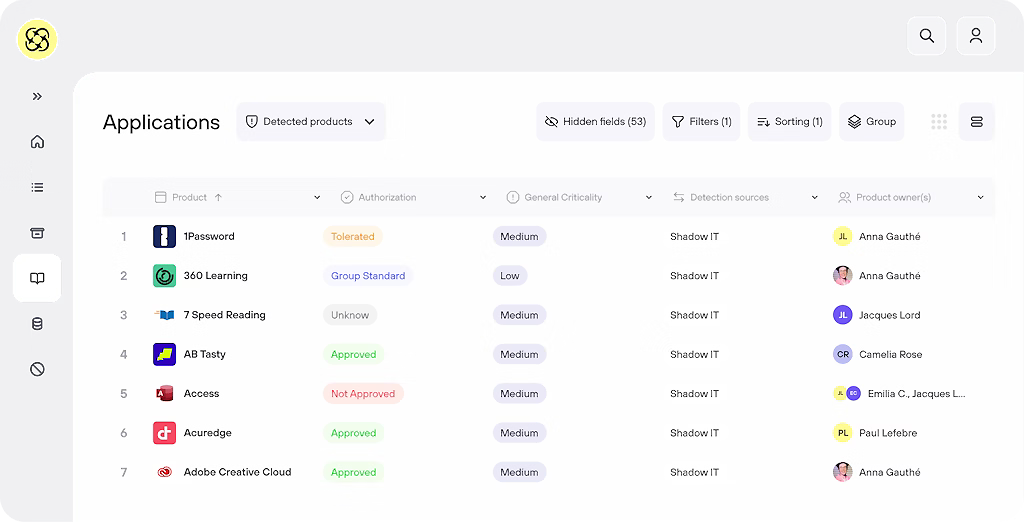Switch to grid view
Screen dimensions: 1024x522
click(939, 122)
